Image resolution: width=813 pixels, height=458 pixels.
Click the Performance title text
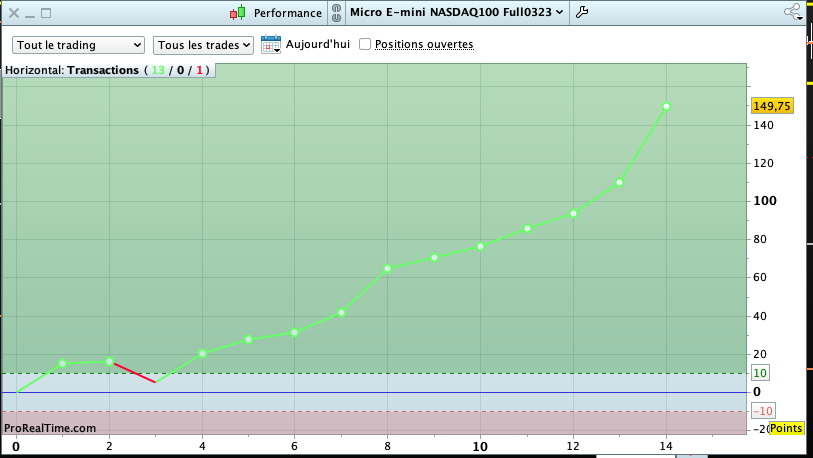(x=288, y=13)
